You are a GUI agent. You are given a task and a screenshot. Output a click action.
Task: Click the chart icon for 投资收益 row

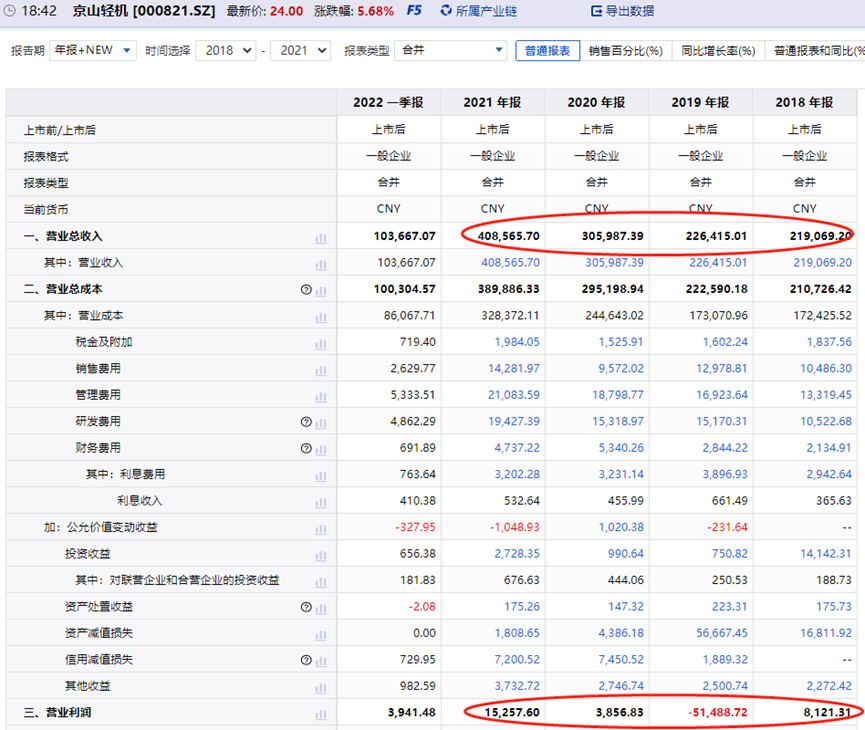321,554
